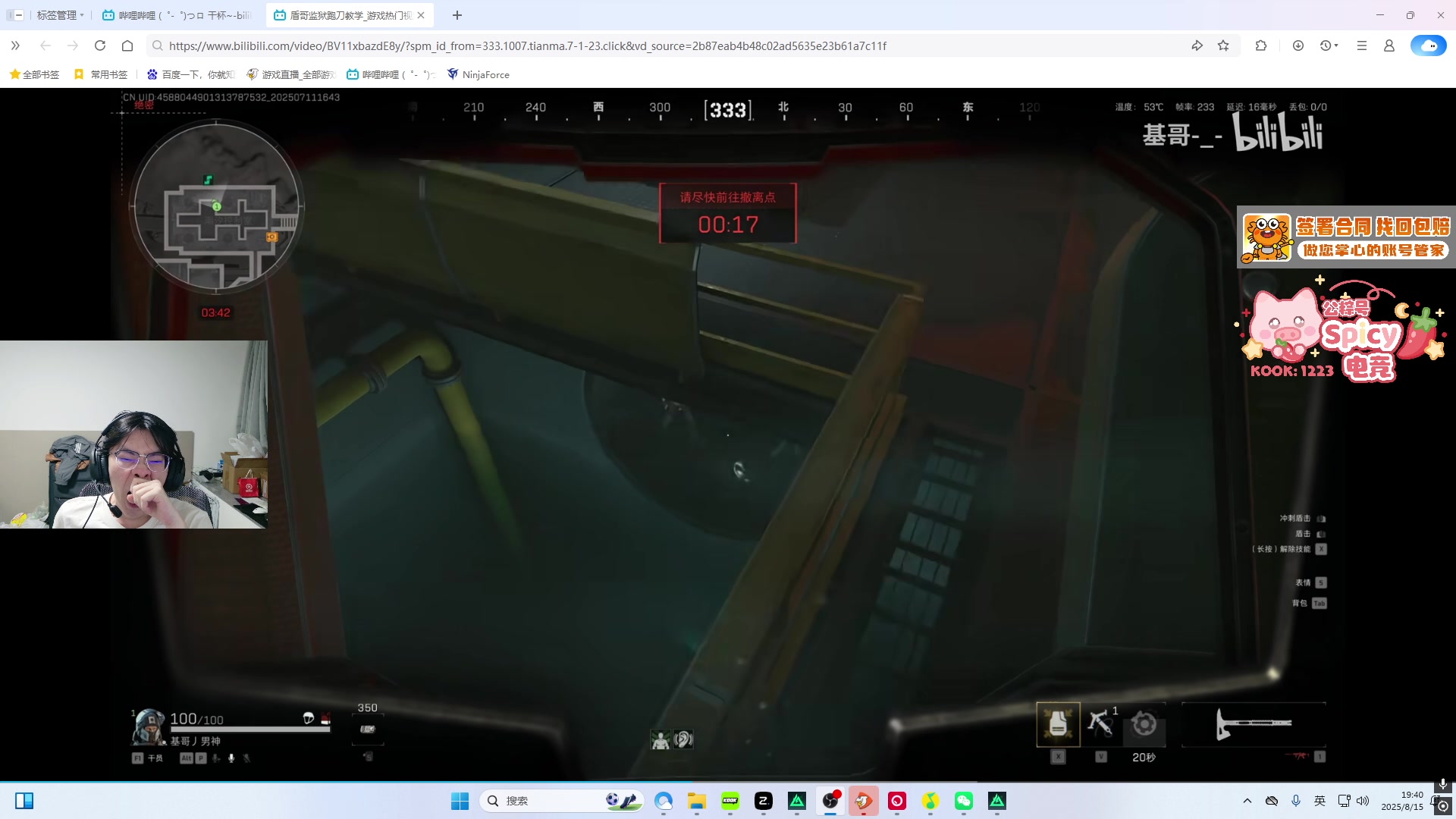Viewport: 1456px width, 819px height.
Task: Open the downloads panel
Action: coord(1298,45)
